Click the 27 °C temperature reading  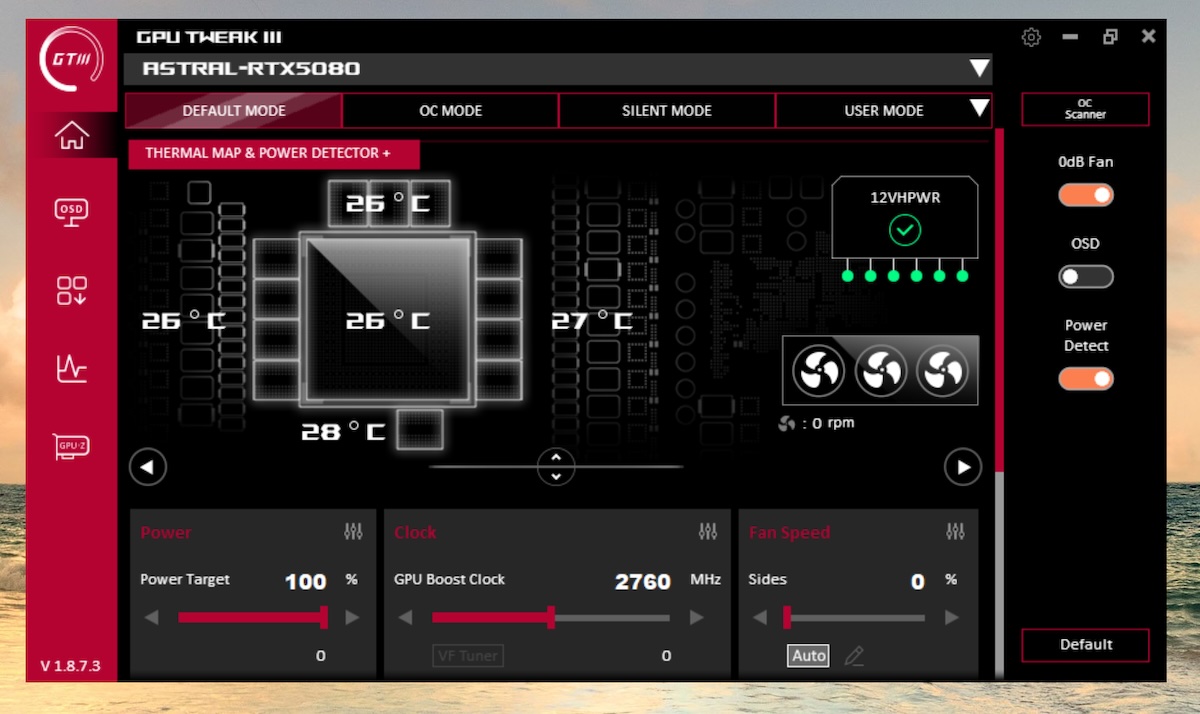[592, 321]
